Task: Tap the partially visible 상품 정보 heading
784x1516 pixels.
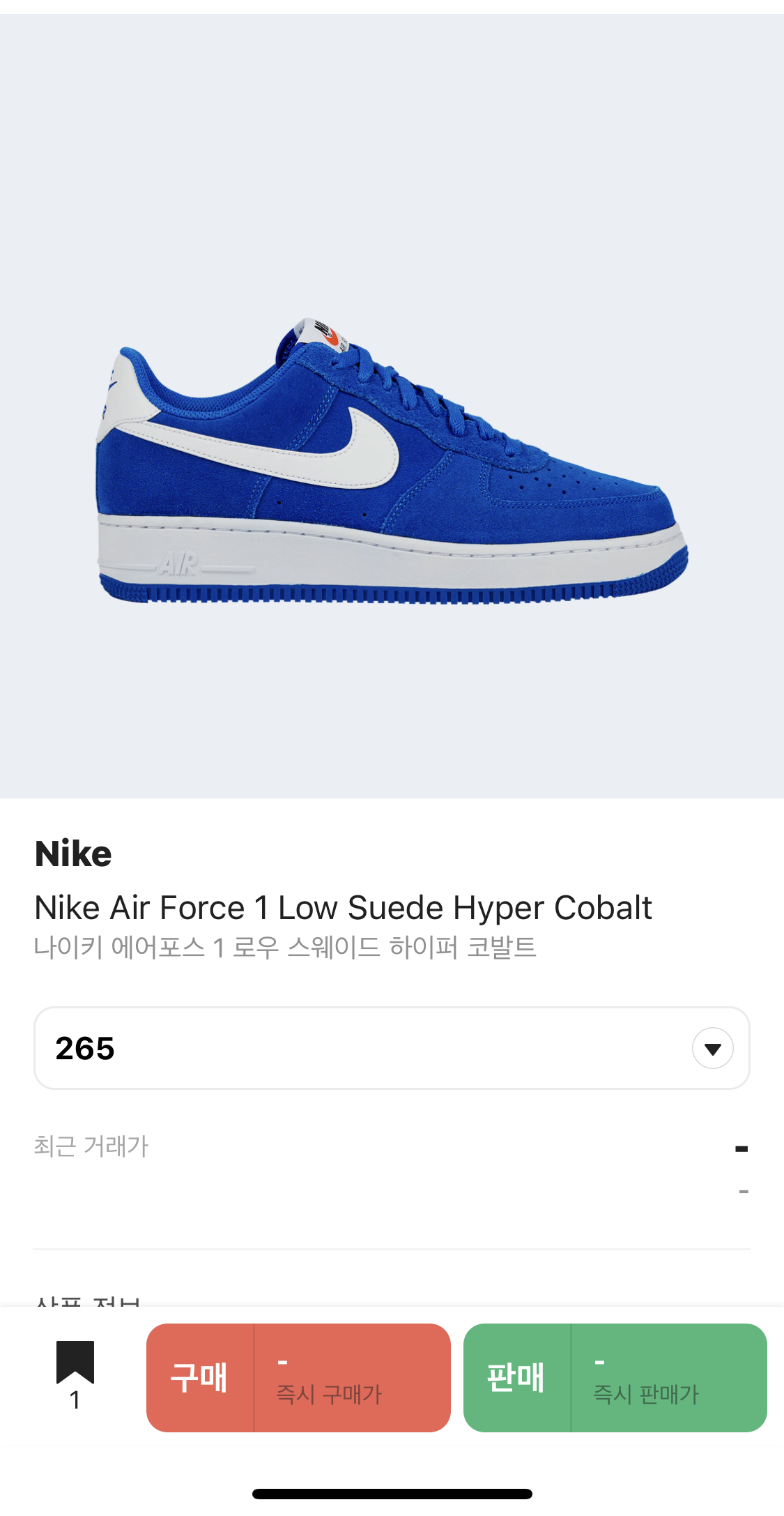Action: click(x=88, y=1300)
